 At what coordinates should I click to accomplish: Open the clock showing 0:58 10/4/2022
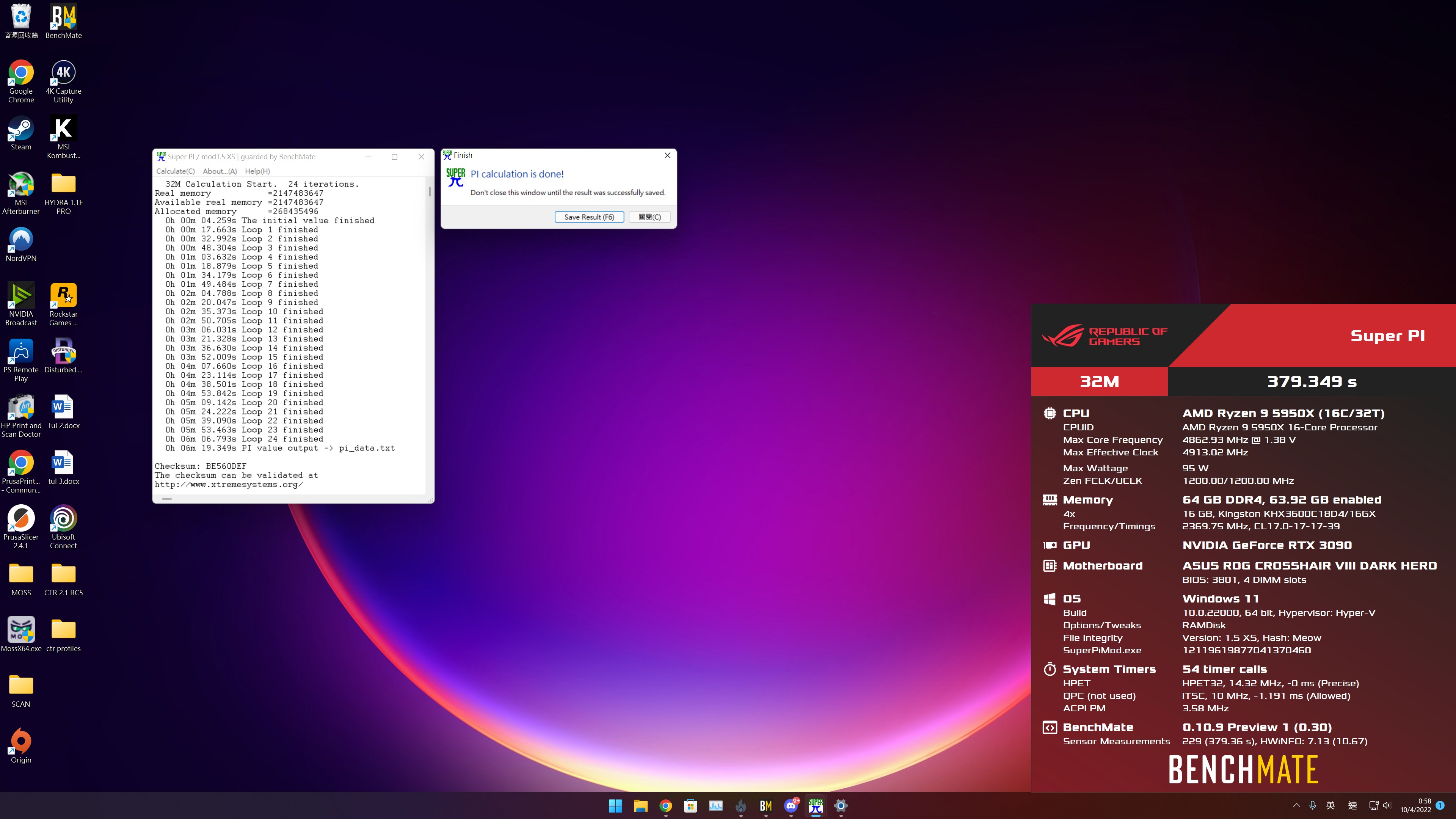coord(1415,805)
